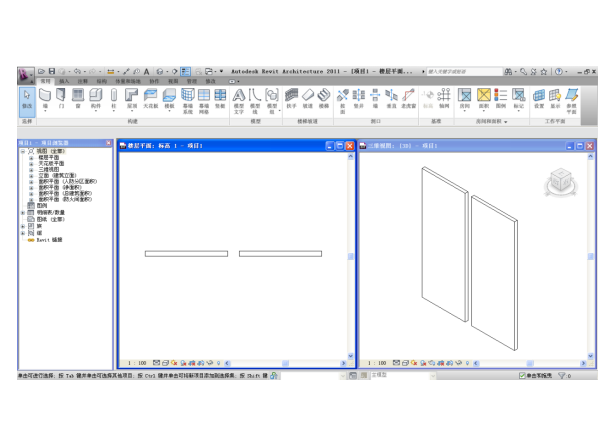607x431 pixels.
Task: Toggle the press-and-drag checkbox in status bar
Action: pos(522,376)
